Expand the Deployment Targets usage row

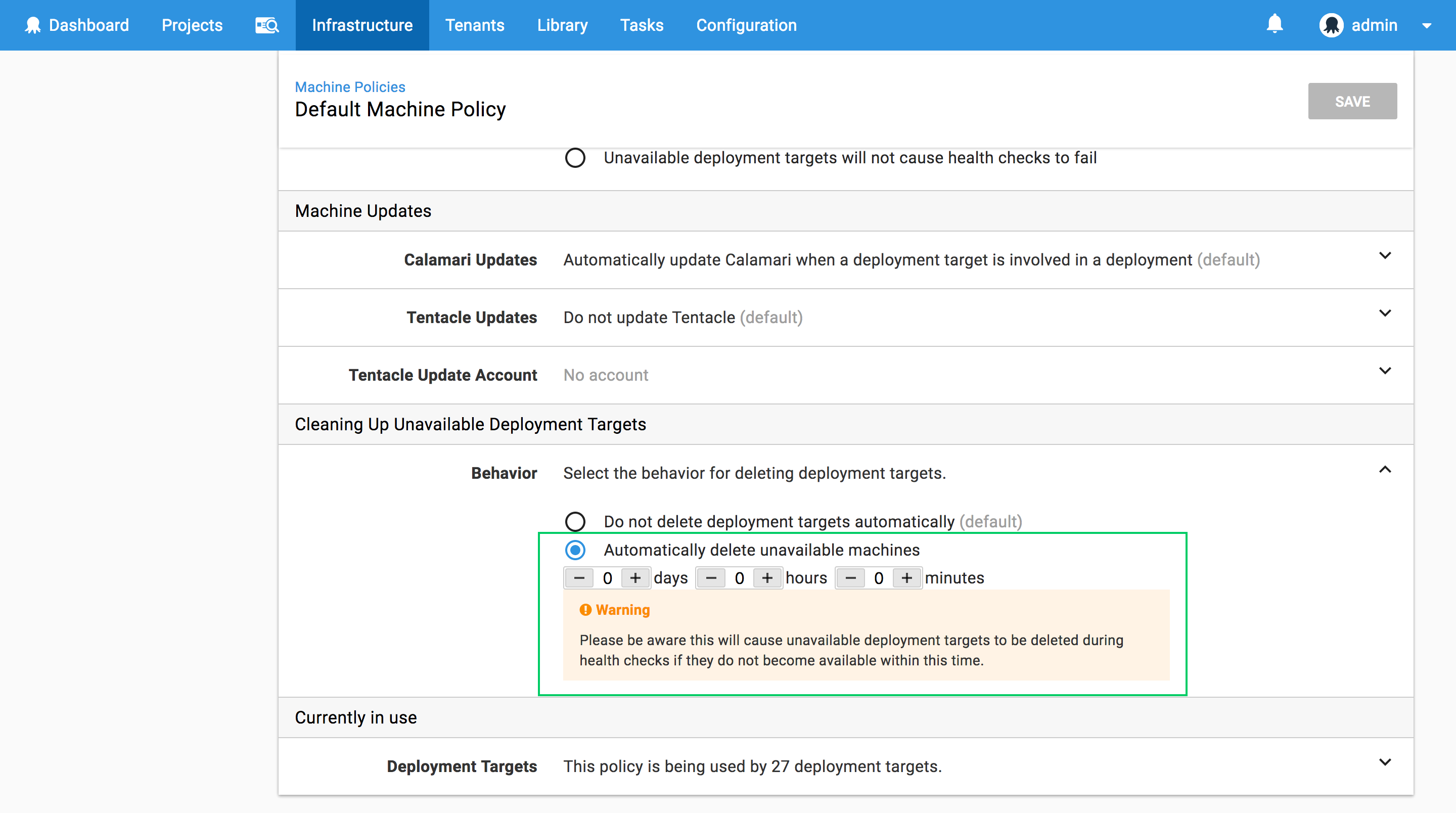(1384, 762)
